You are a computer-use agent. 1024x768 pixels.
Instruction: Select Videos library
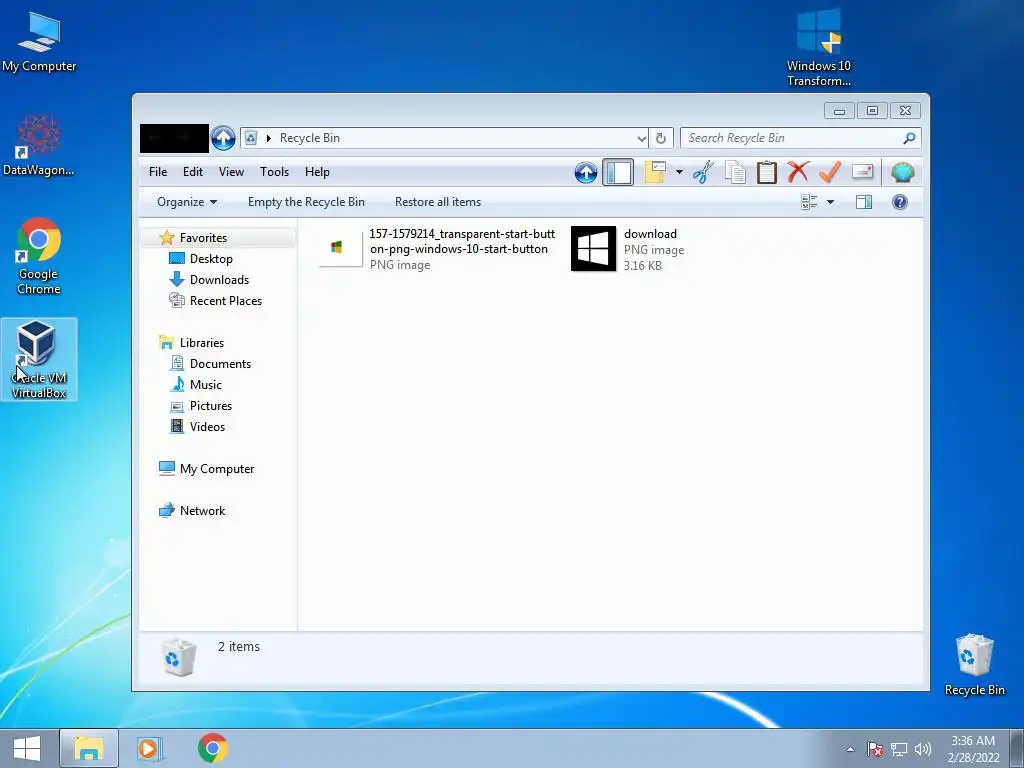coord(207,426)
